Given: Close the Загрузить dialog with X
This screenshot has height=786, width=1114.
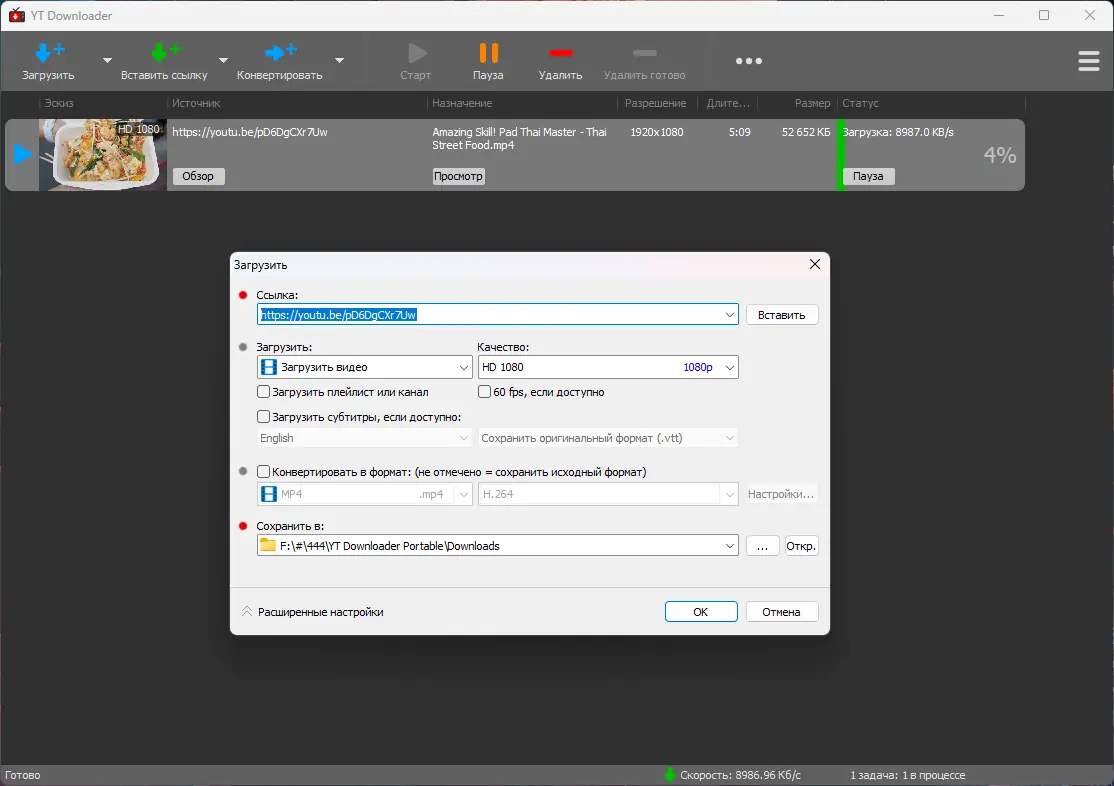Looking at the screenshot, I should (815, 264).
